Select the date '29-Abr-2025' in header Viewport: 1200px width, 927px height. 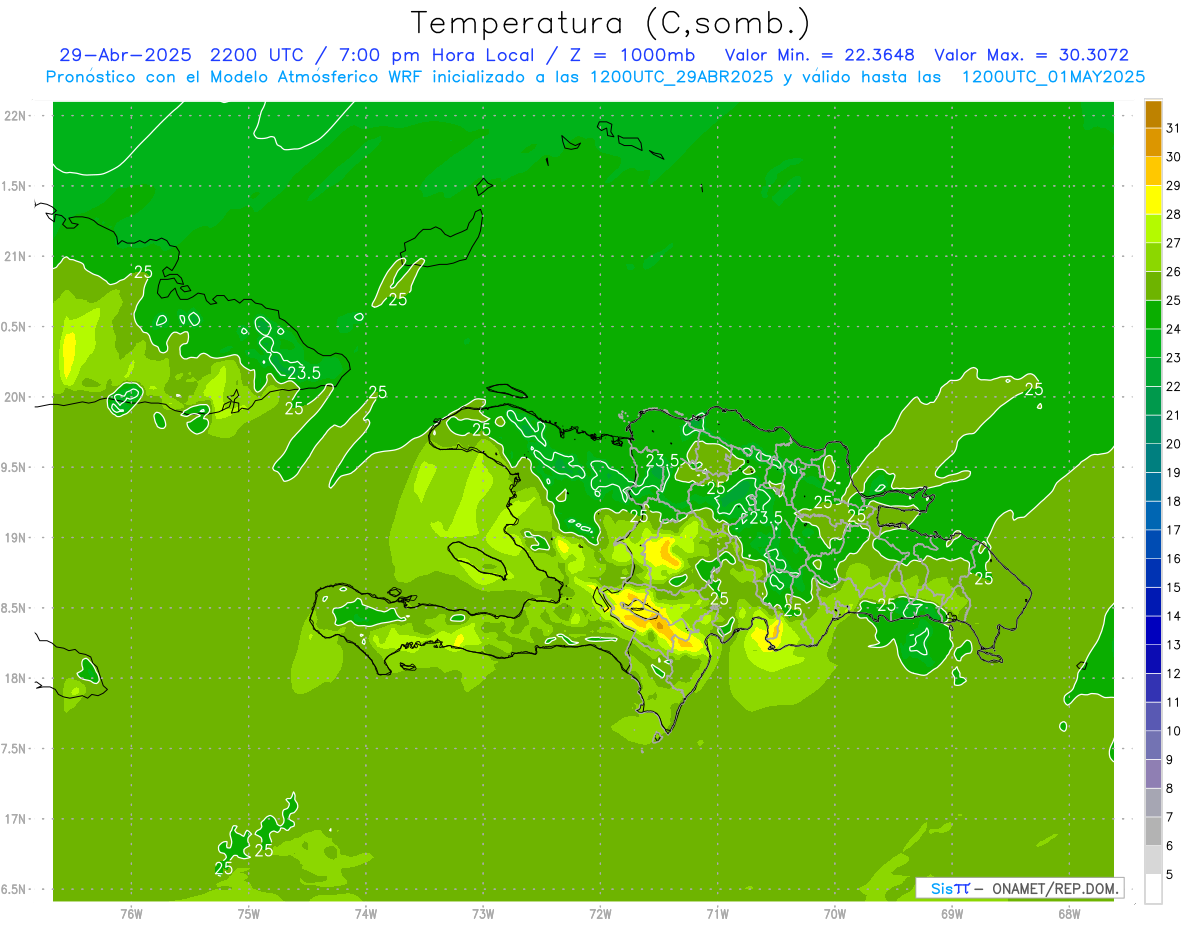point(125,55)
